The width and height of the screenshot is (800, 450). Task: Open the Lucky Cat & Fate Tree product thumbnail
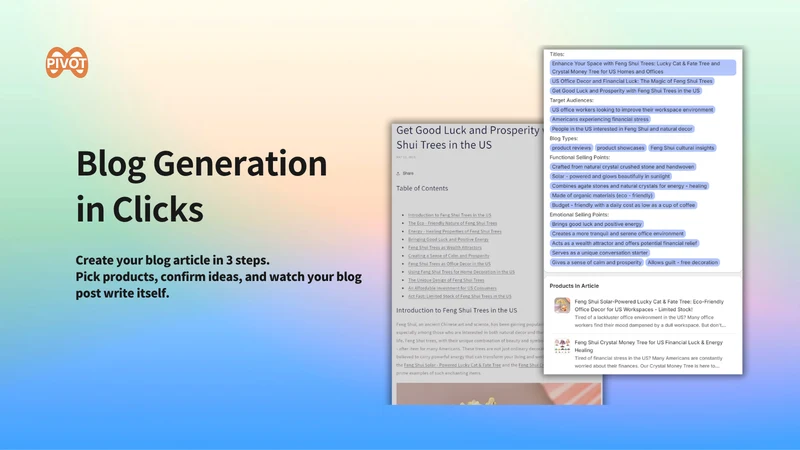[x=562, y=305]
